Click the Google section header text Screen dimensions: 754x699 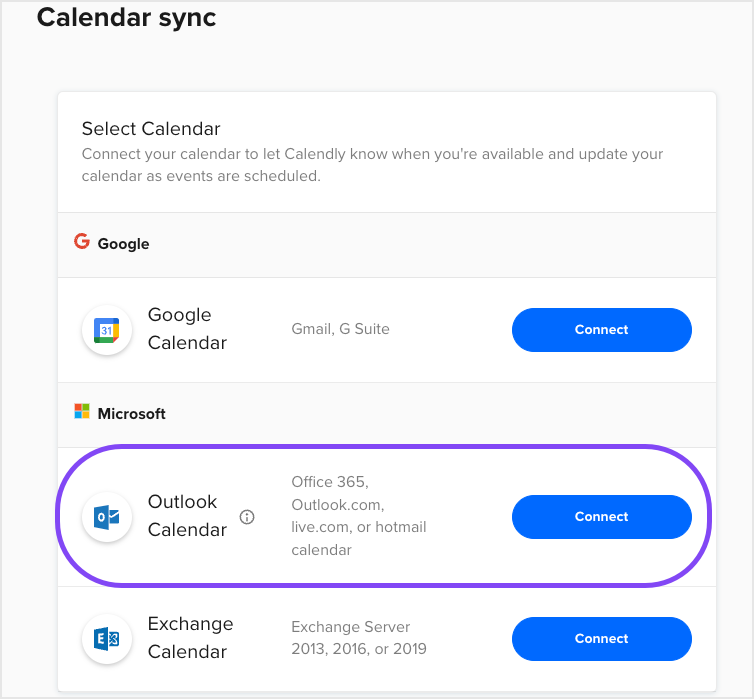point(123,243)
